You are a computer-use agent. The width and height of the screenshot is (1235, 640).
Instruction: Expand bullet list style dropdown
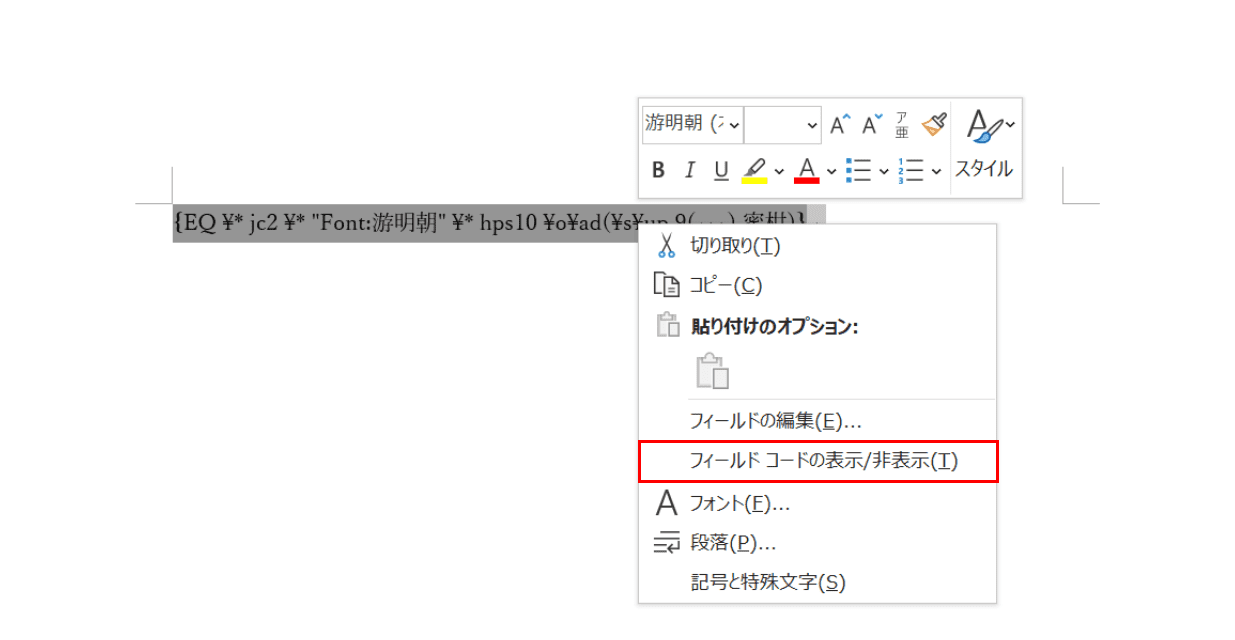tap(884, 172)
